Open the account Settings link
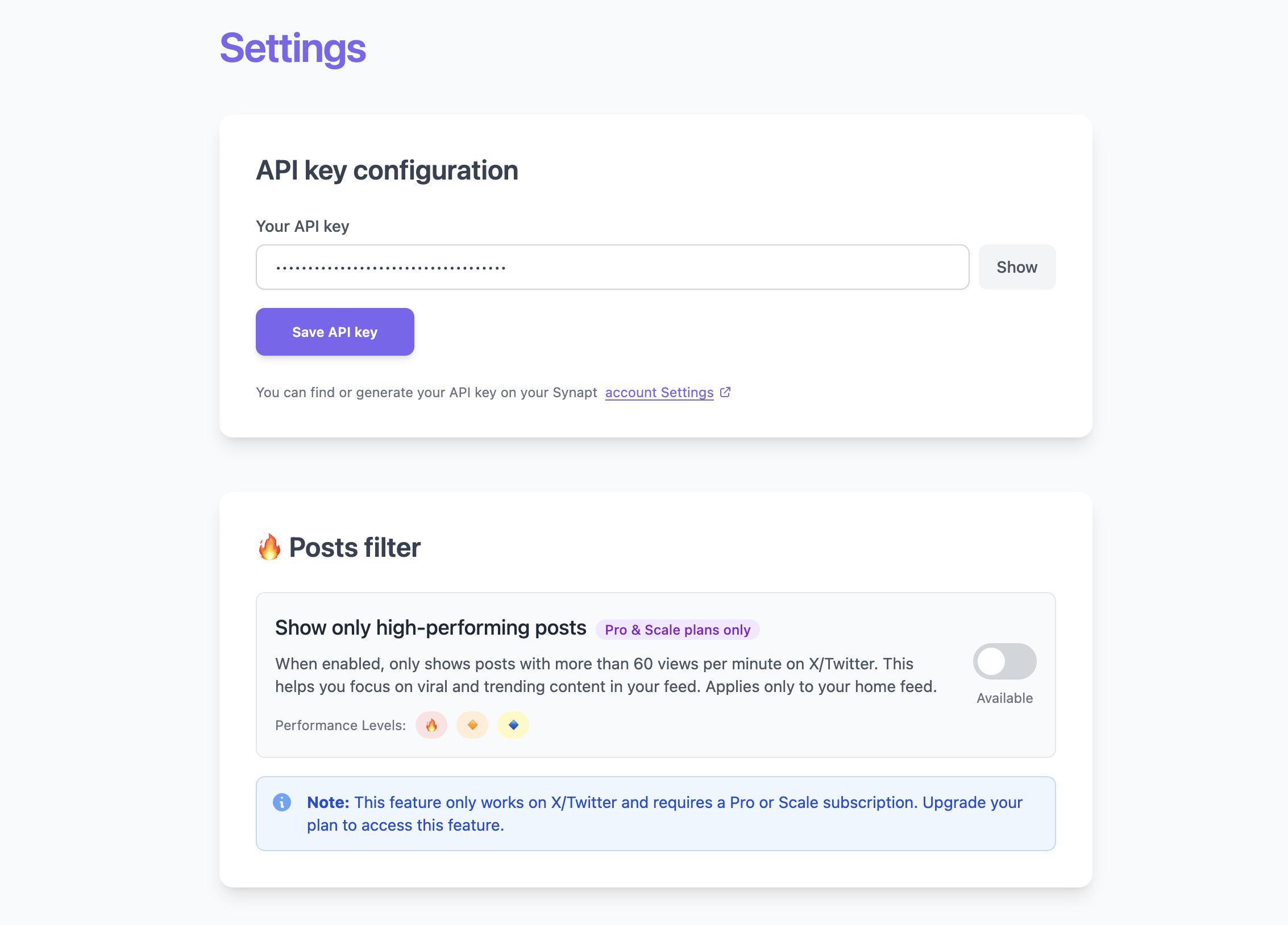The width and height of the screenshot is (1288, 925). (x=659, y=393)
